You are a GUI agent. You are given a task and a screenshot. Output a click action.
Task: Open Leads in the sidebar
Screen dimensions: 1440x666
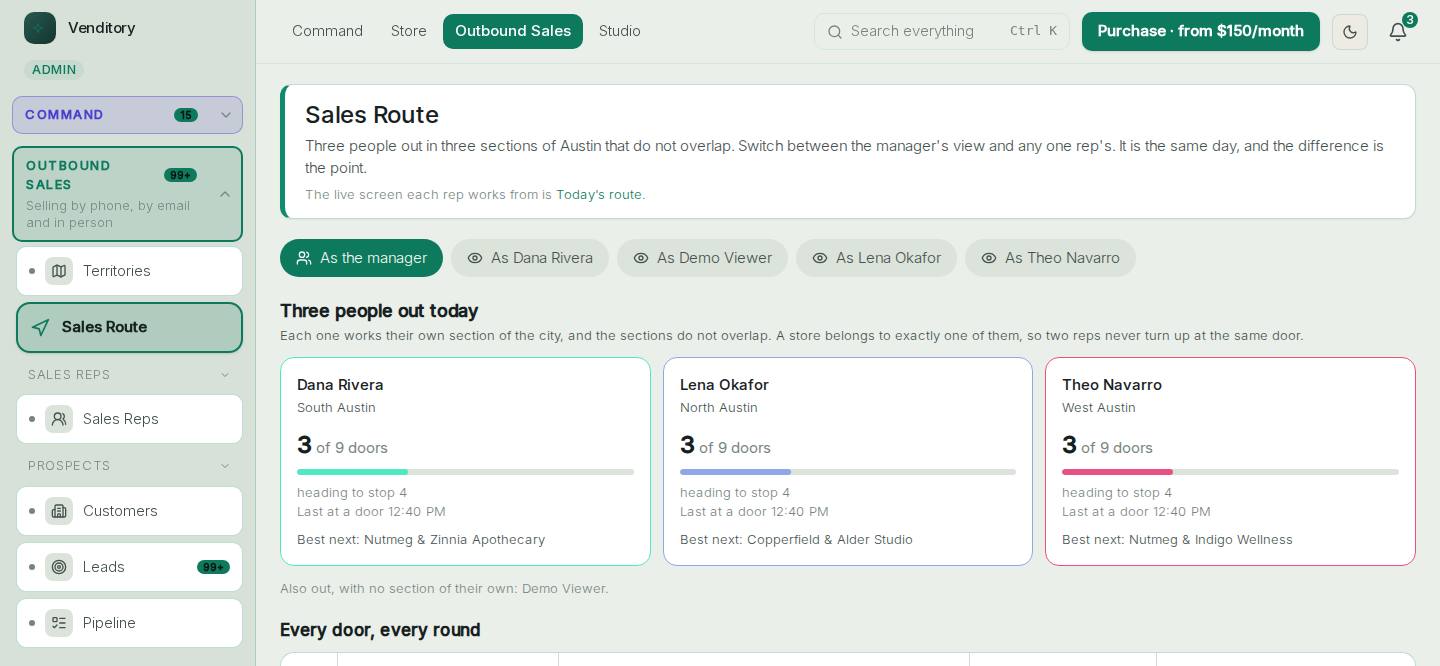pos(129,567)
